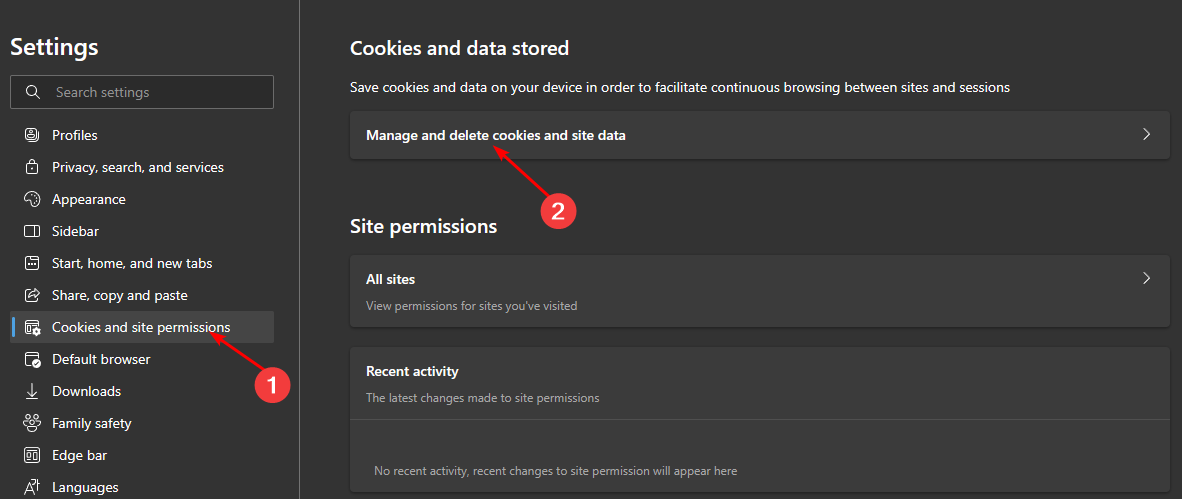Viewport: 1182px width, 499px height.
Task: Expand Manage and delete cookies chevron
Action: point(1146,135)
